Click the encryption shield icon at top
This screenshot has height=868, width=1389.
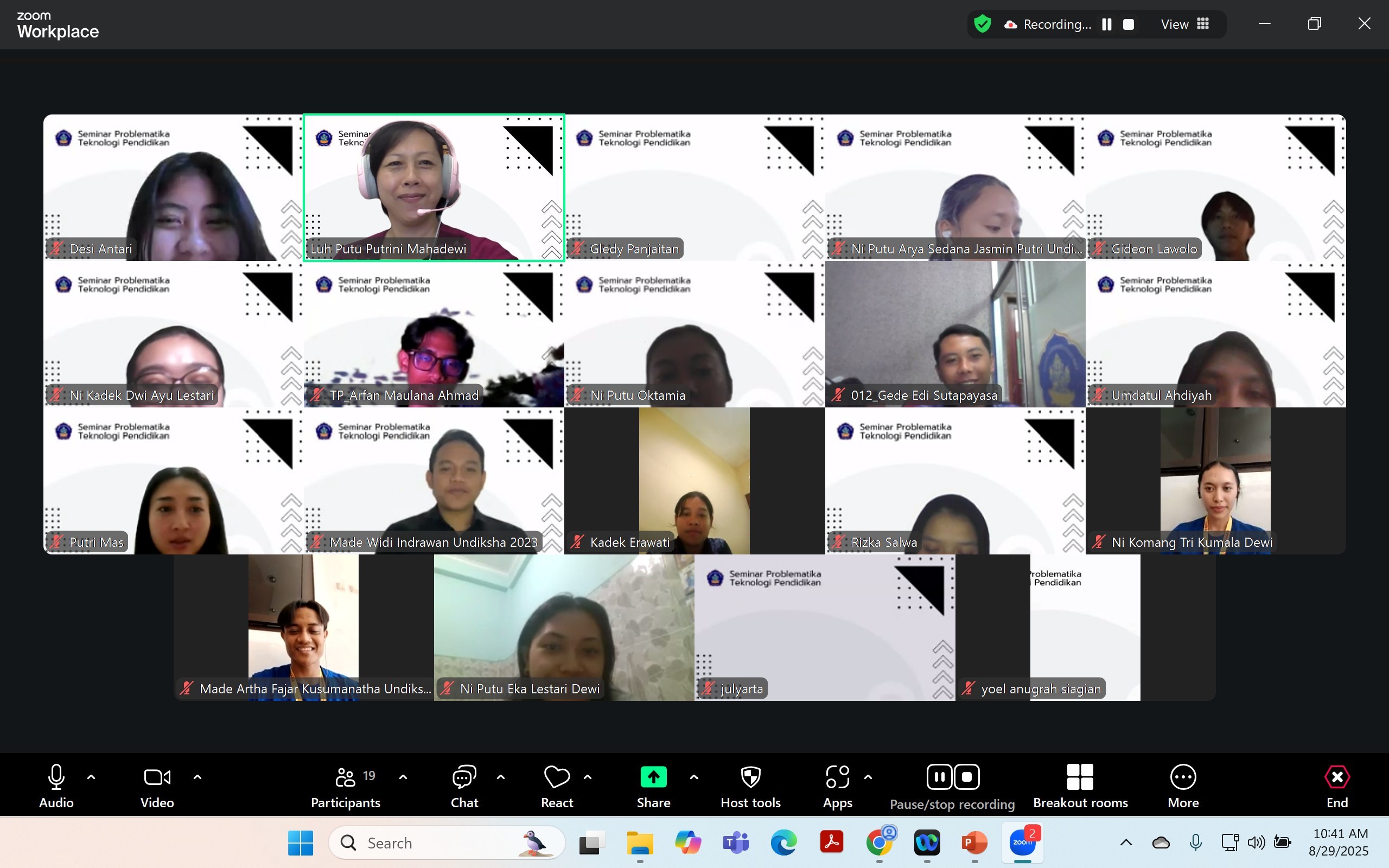coord(983,24)
